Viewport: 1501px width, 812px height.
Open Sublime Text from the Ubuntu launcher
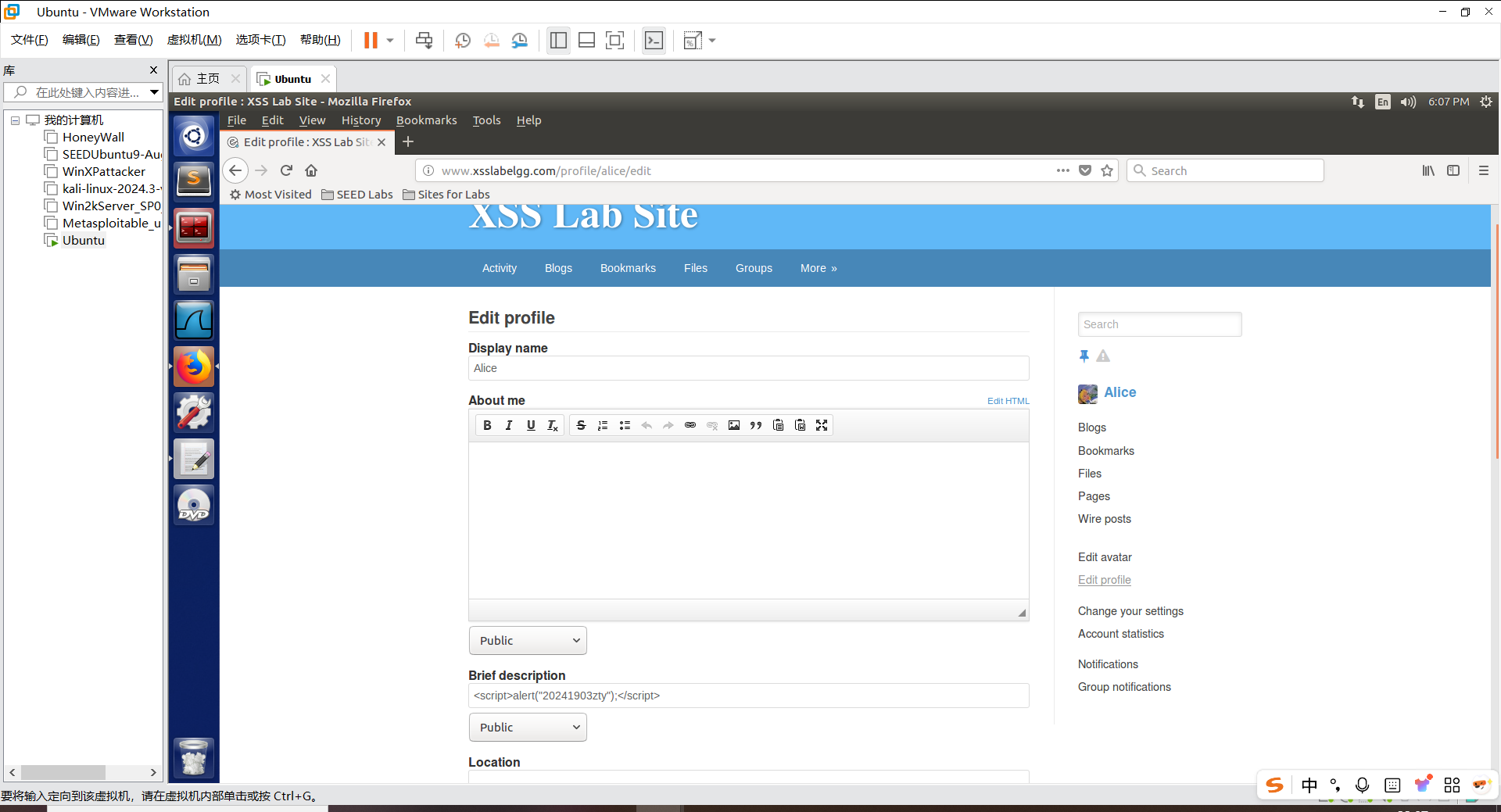pos(194,181)
